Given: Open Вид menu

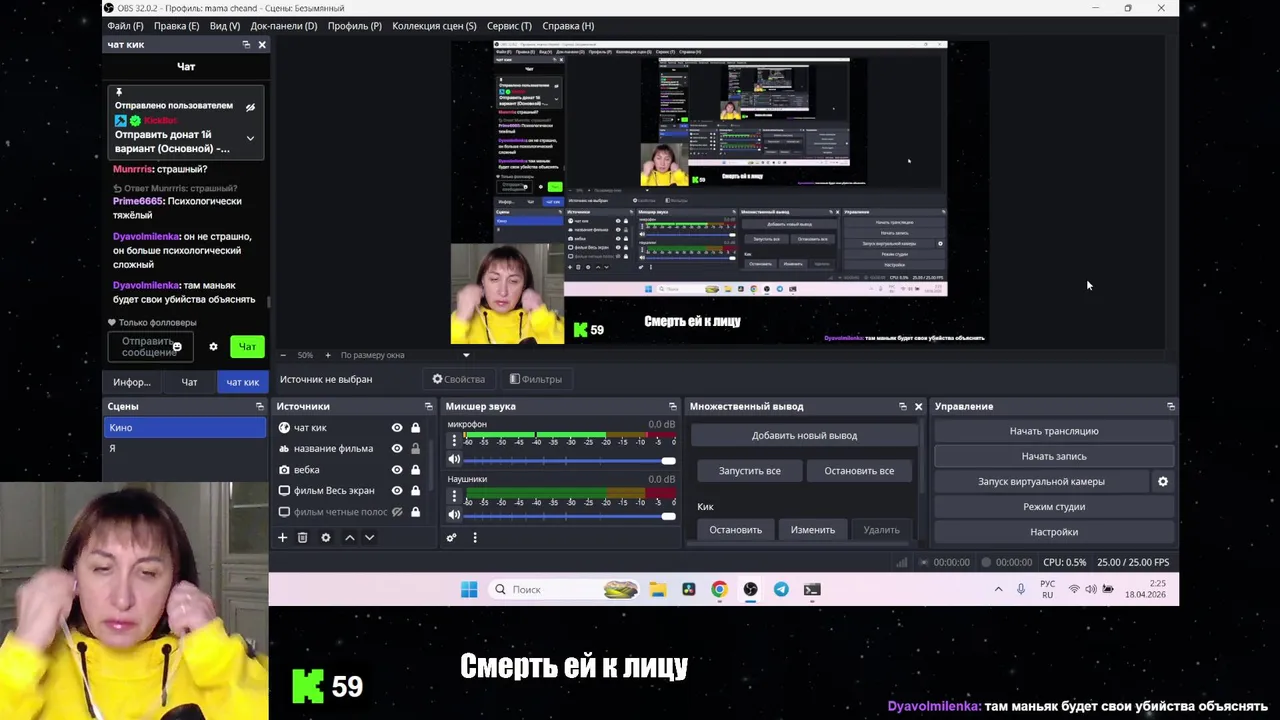Looking at the screenshot, I should (x=225, y=26).
